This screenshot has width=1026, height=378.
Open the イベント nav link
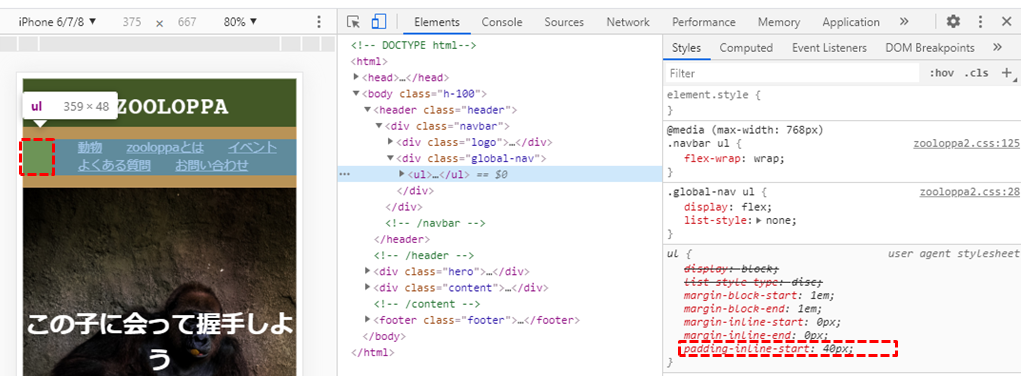pos(253,148)
